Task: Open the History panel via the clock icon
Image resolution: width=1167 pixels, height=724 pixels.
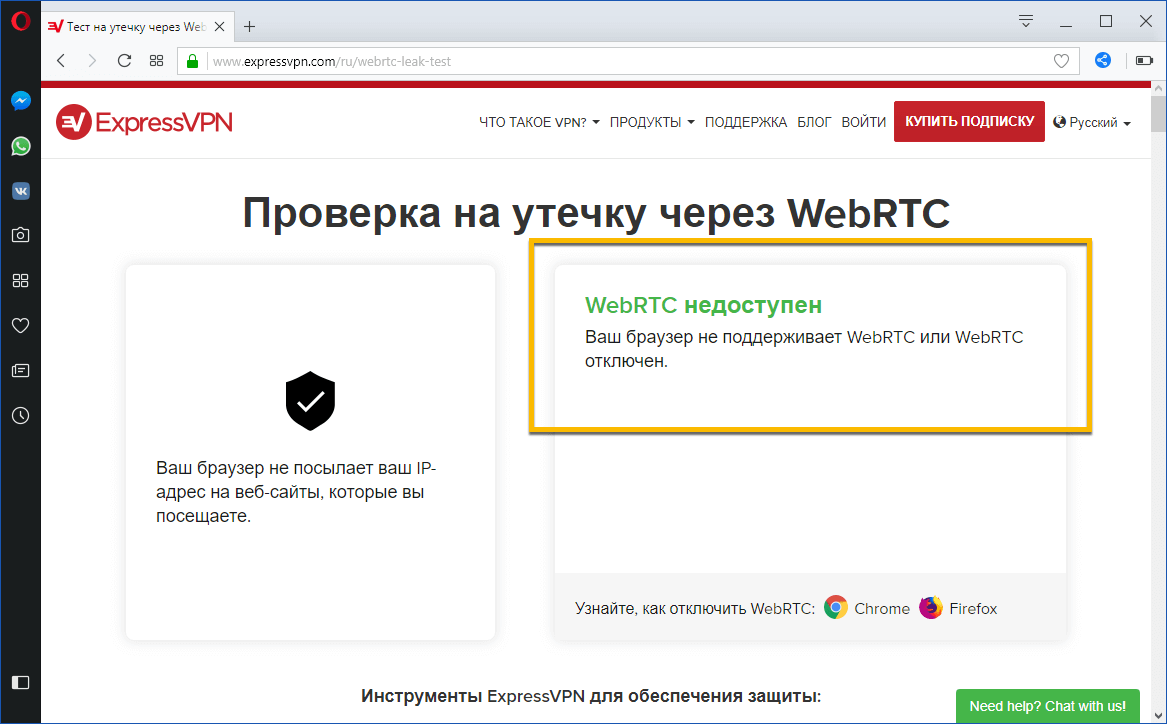Action: pos(20,415)
